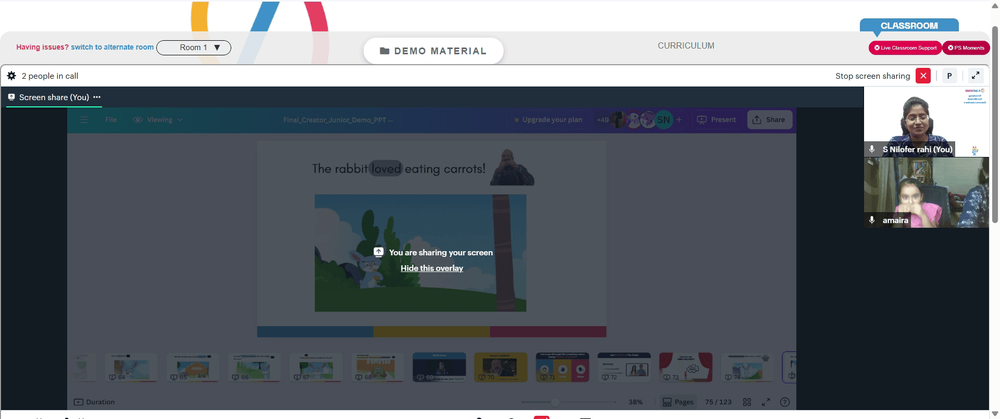Open Screen share tab options (three dots)
This screenshot has width=1000, height=419.
click(97, 97)
